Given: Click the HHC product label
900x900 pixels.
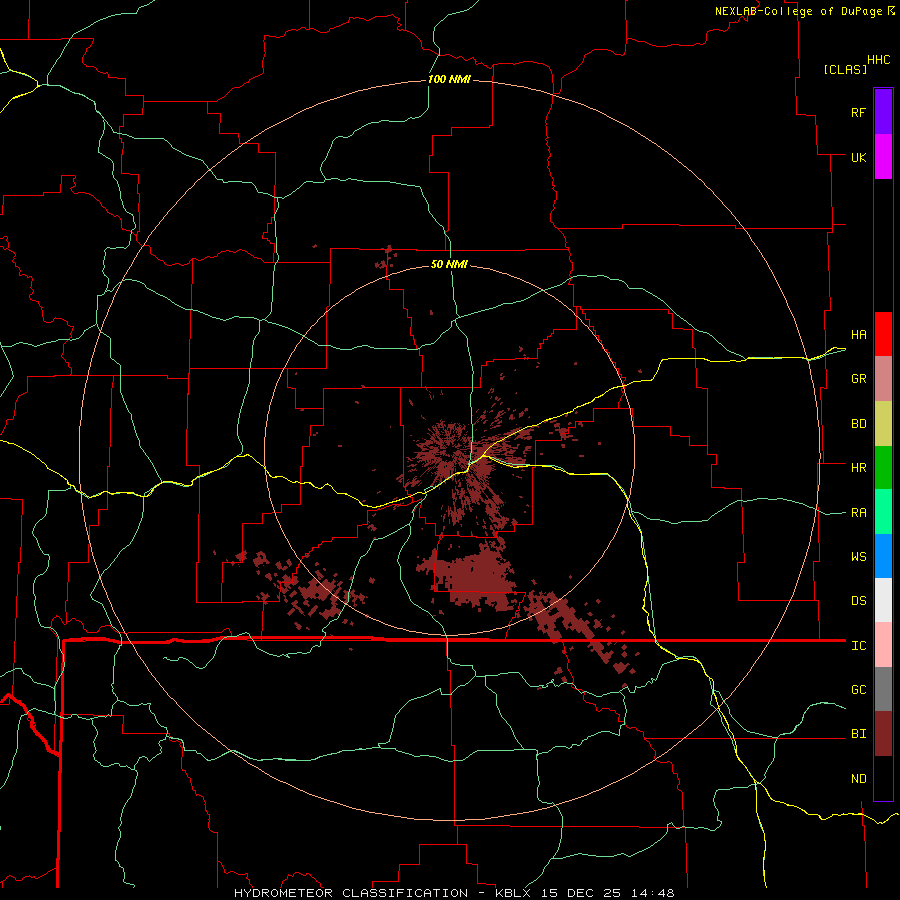Looking at the screenshot, I should pyautogui.click(x=878, y=60).
